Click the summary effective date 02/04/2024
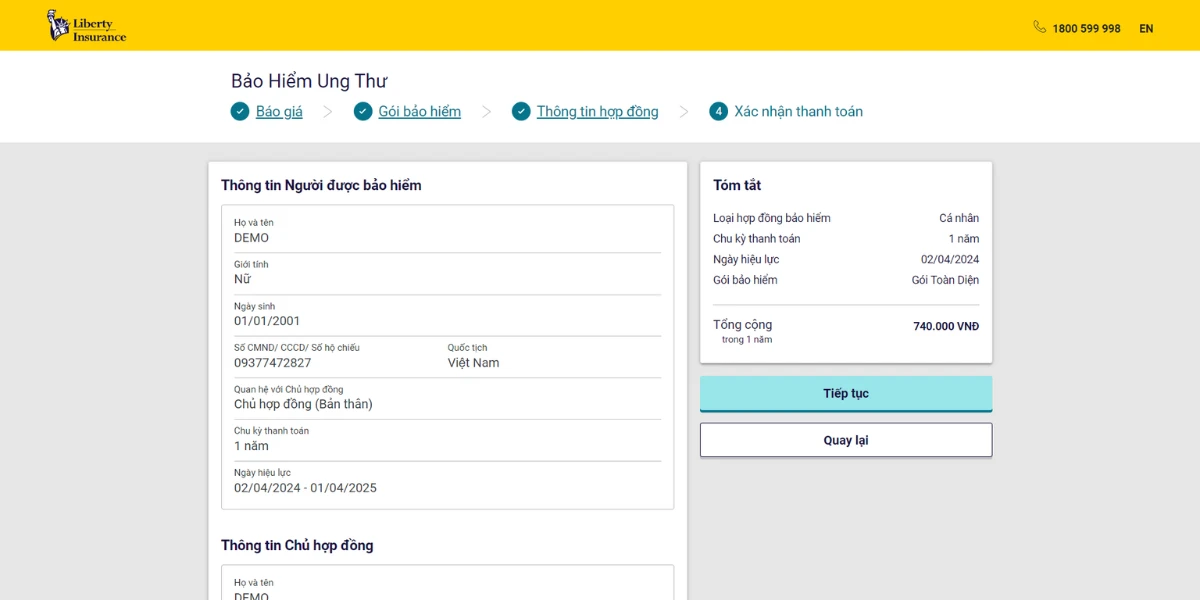The height and width of the screenshot is (600, 1200). (950, 260)
